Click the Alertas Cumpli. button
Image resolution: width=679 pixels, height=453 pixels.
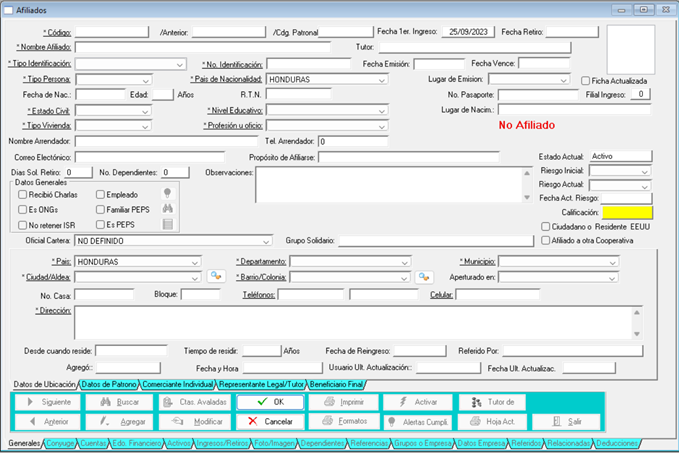(418, 421)
